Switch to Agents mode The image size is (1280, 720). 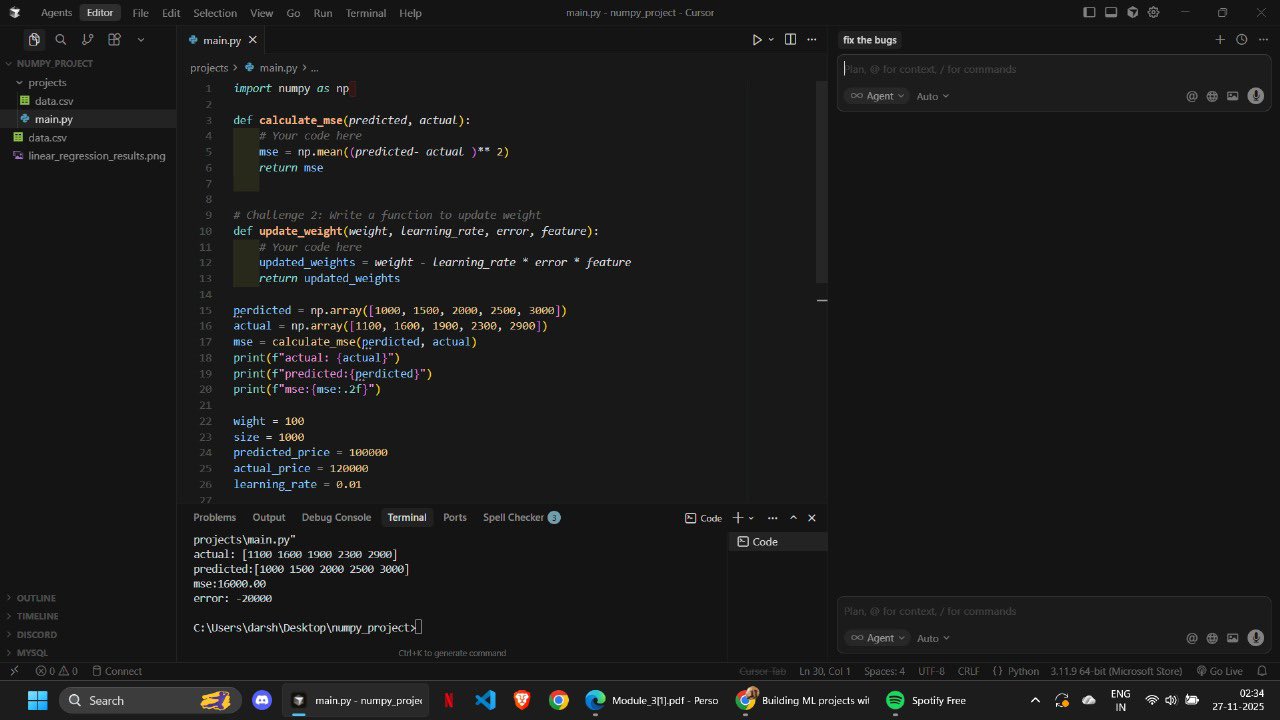(56, 13)
